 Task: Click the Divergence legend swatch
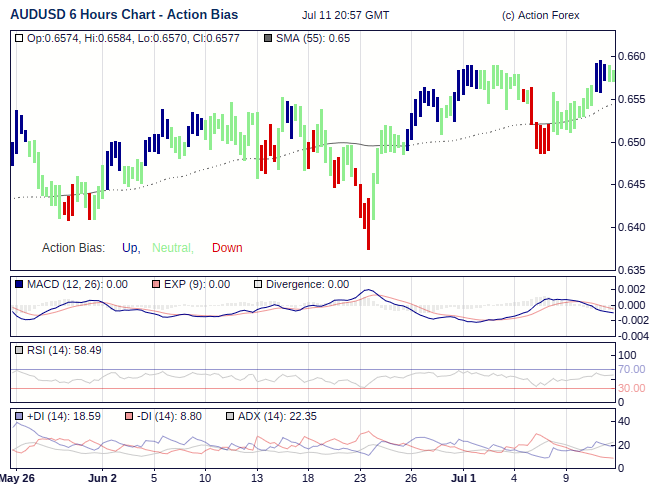258,284
